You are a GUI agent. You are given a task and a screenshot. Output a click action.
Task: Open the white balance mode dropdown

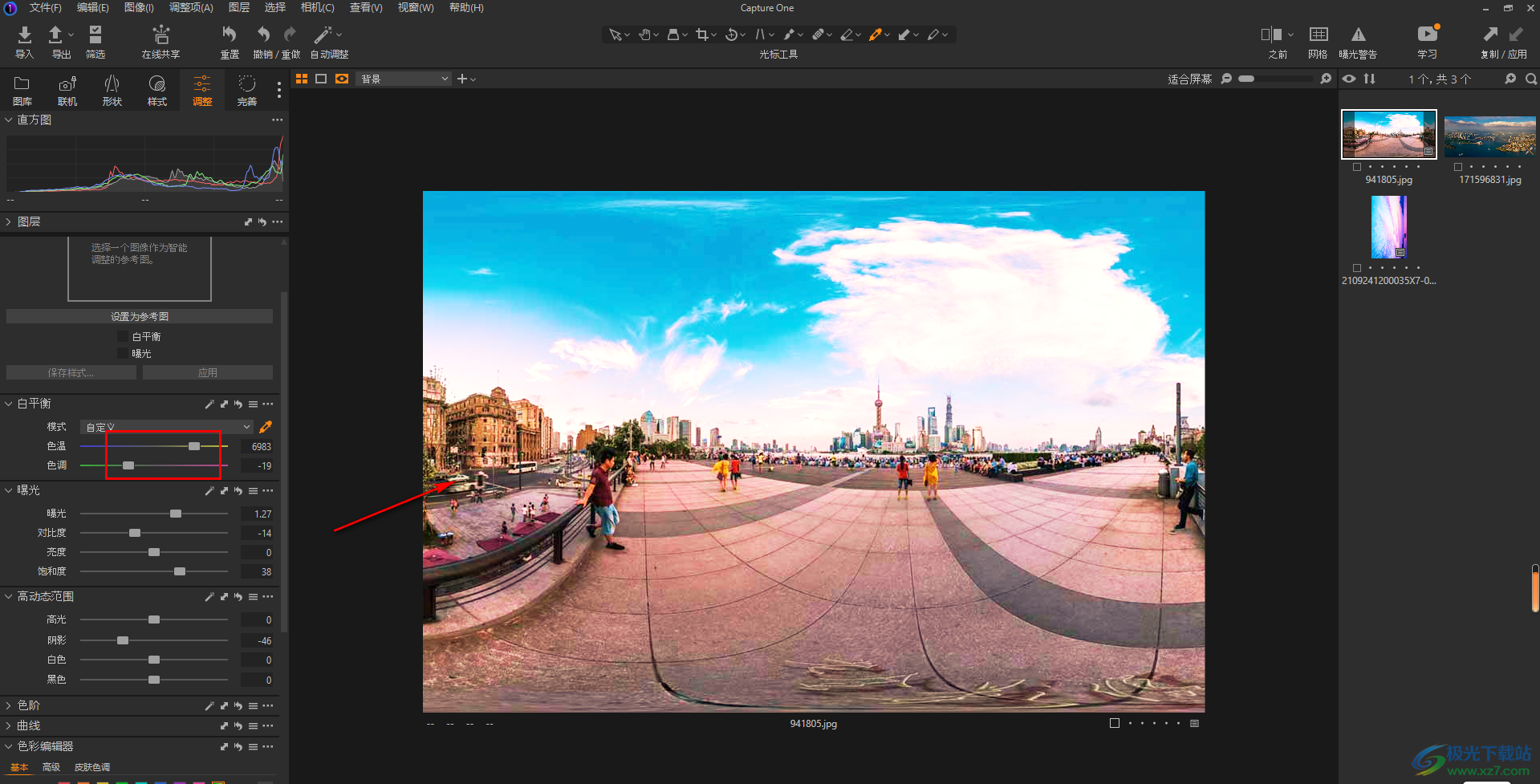pyautogui.click(x=168, y=427)
